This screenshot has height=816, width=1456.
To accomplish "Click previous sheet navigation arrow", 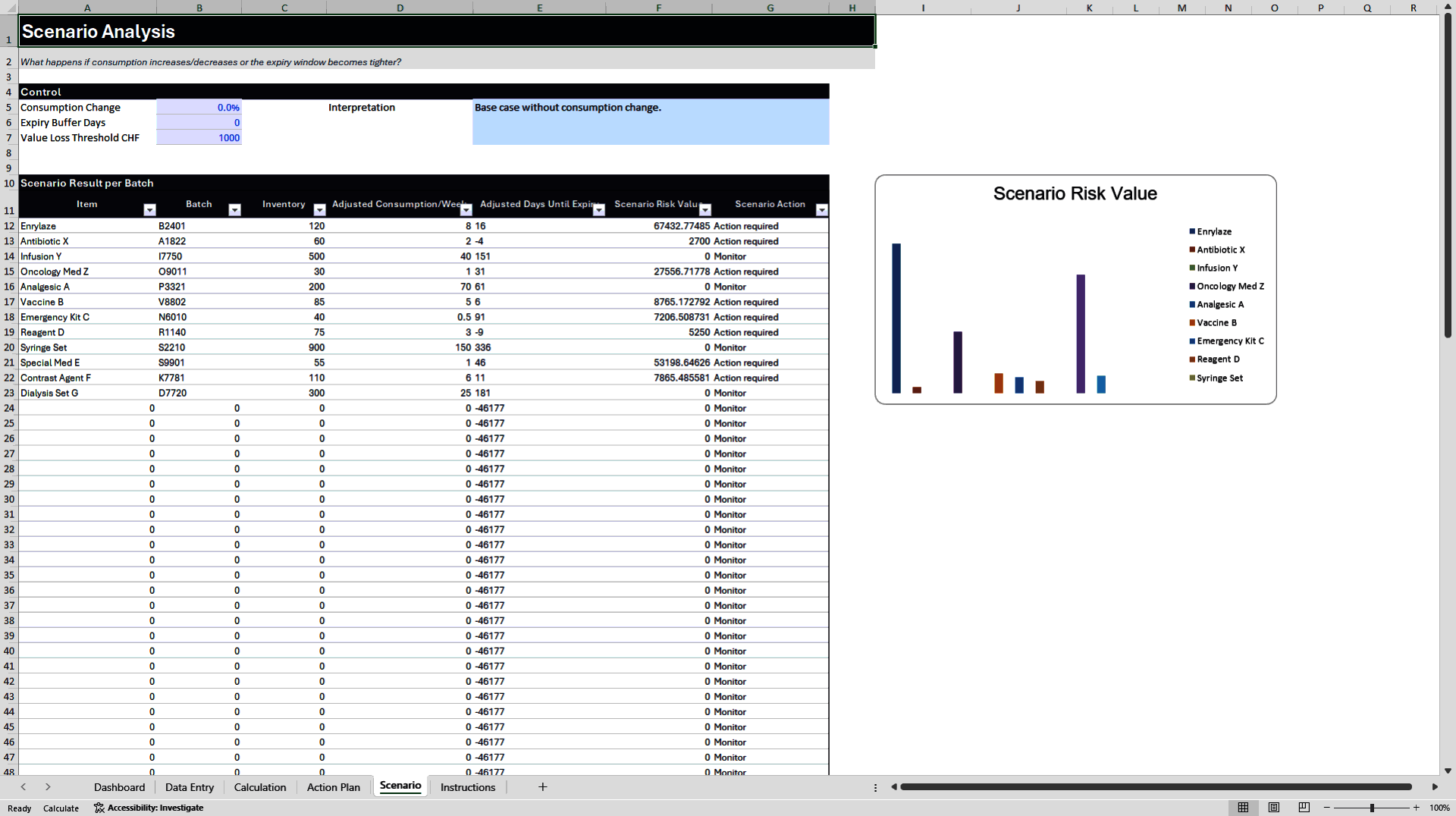I will click(x=24, y=787).
